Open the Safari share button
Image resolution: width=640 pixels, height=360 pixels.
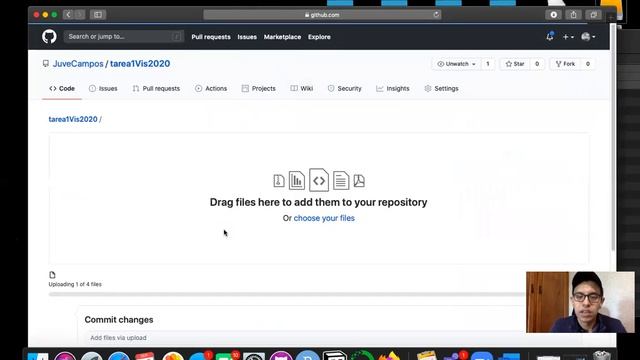(573, 15)
